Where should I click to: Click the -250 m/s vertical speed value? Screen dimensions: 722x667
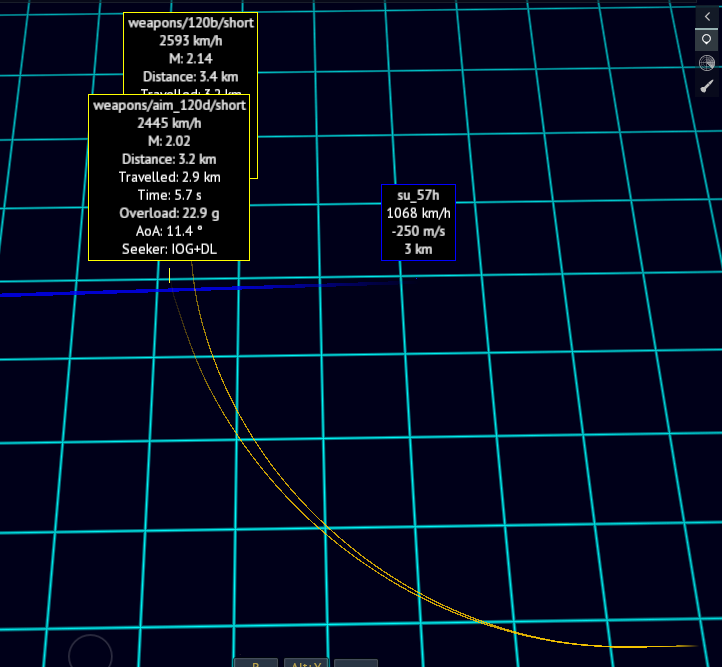point(418,230)
